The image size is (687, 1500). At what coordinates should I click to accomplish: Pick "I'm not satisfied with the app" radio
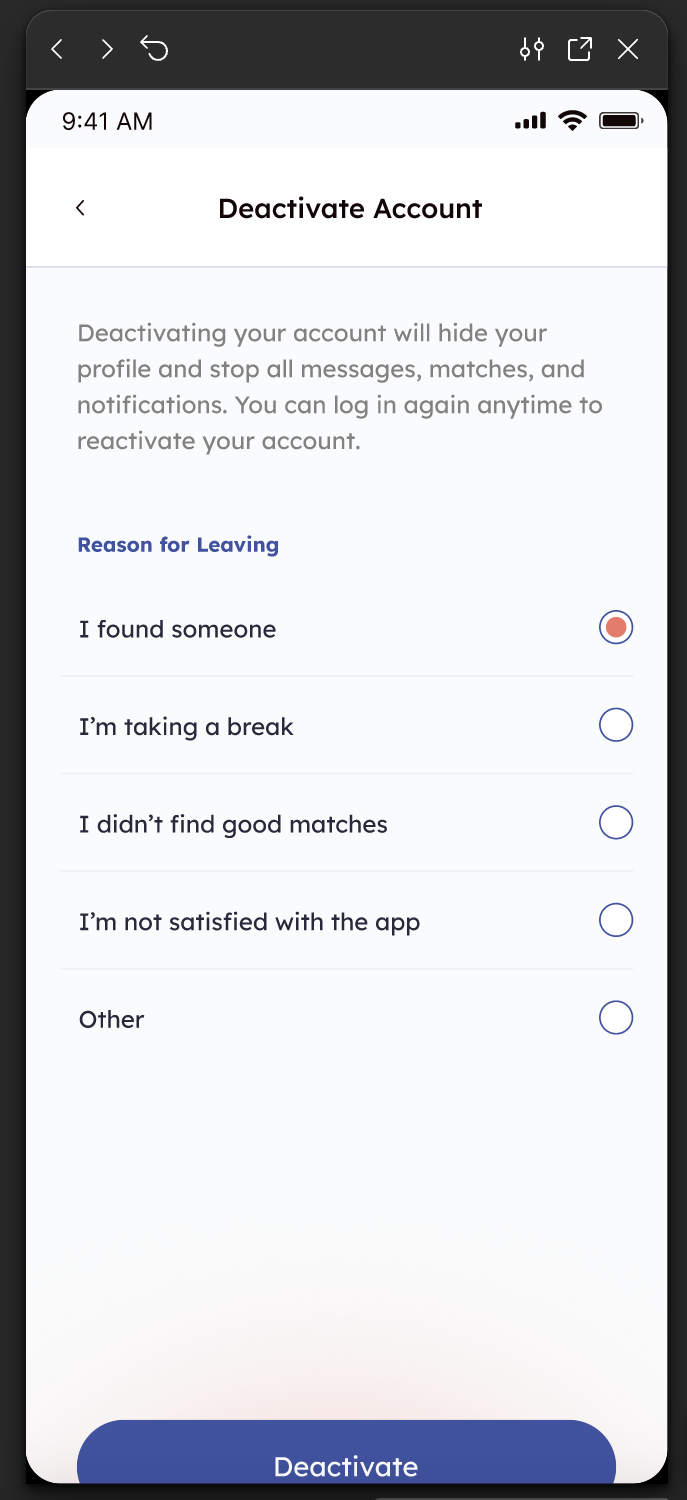pyautogui.click(x=616, y=920)
